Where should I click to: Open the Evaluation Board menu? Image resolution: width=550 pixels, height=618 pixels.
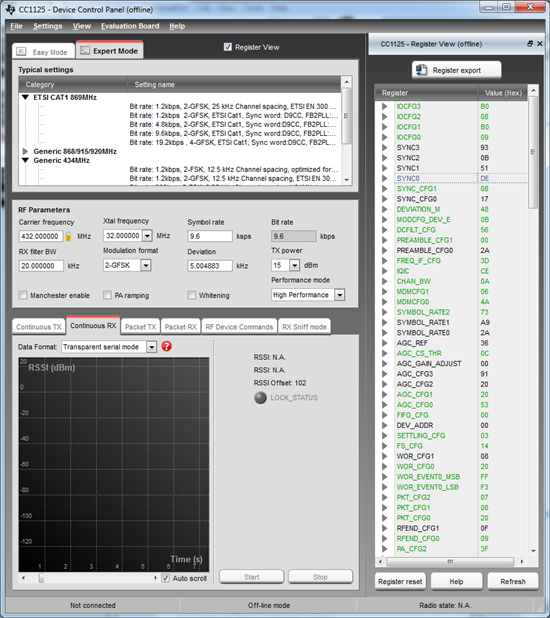pos(130,26)
